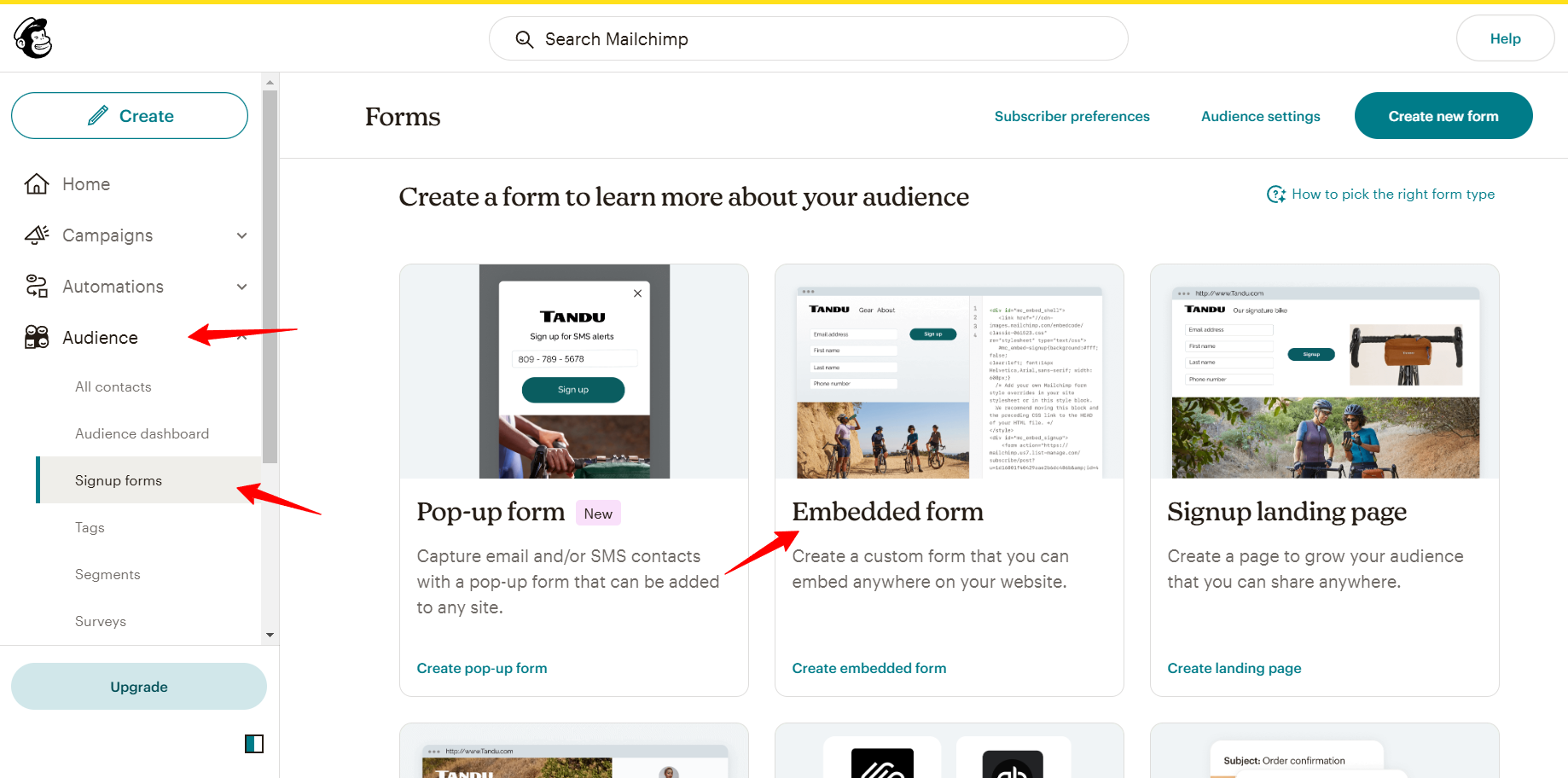This screenshot has height=778, width=1568.
Task: Click Create pop-up form link
Action: (482, 669)
